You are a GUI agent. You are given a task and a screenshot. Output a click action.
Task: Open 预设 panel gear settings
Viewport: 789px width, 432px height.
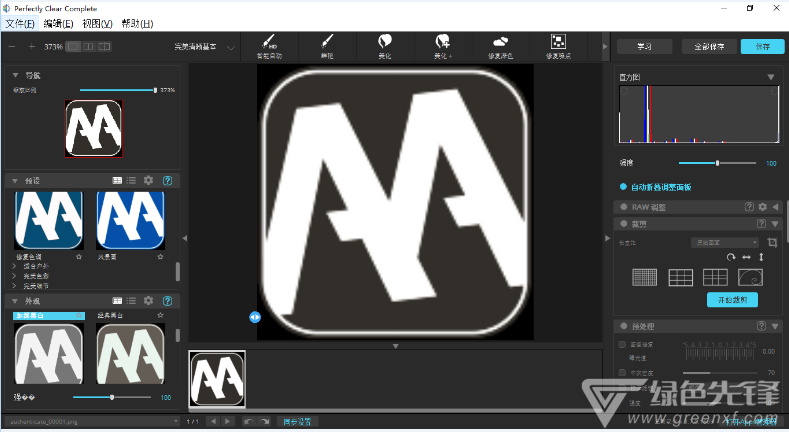[148, 180]
